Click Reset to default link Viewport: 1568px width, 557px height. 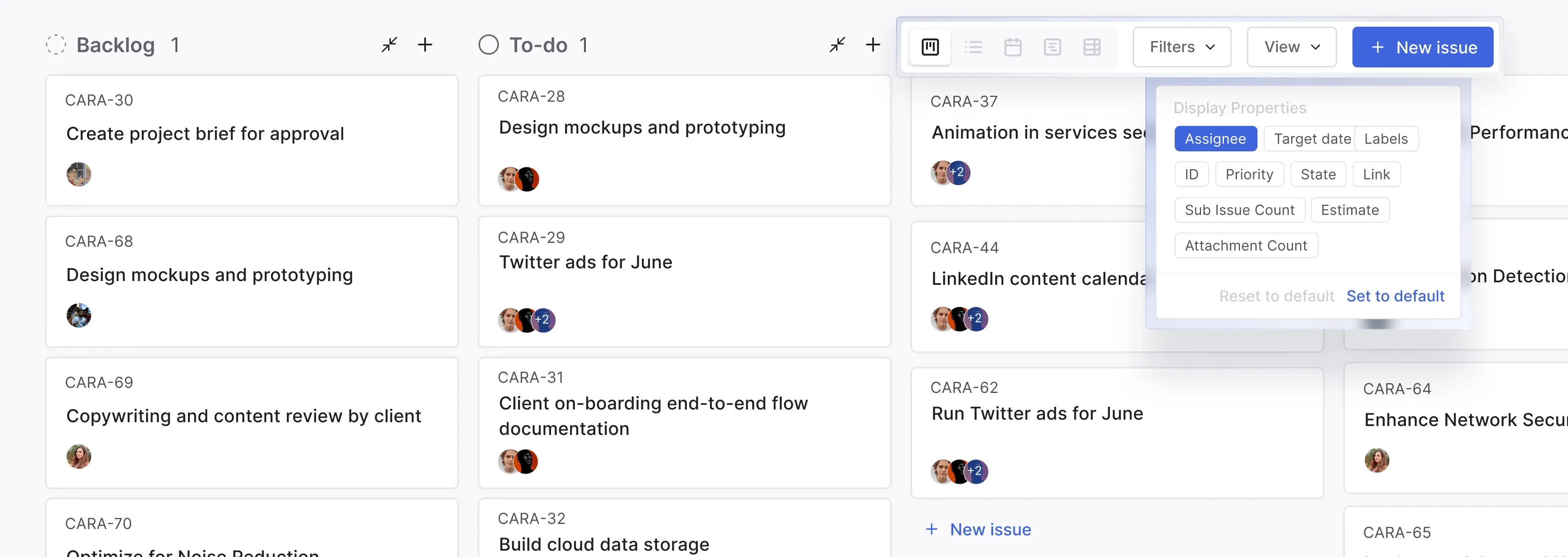tap(1276, 296)
